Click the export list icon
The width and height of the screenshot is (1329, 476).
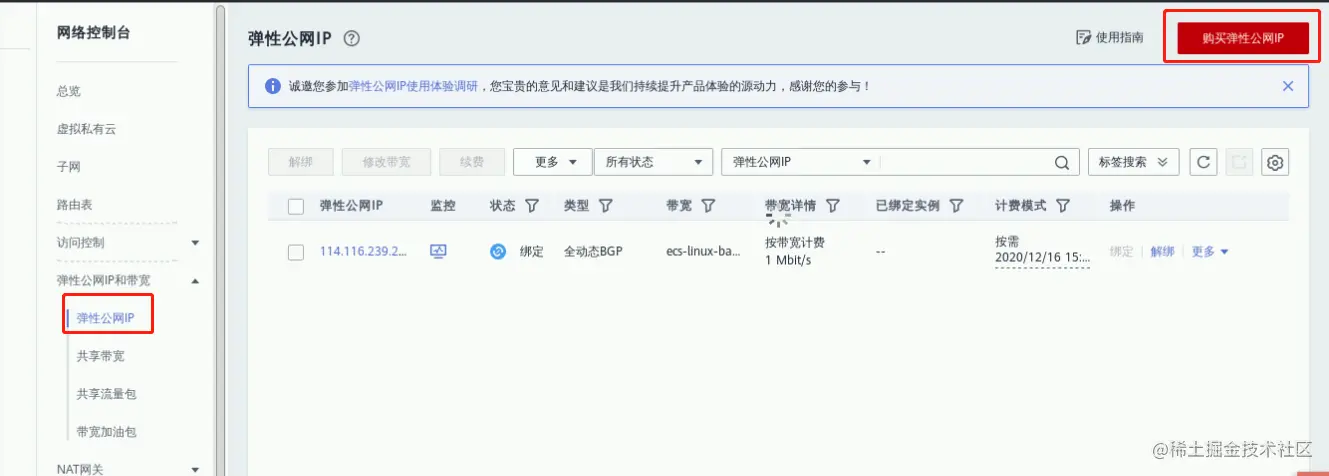[x=1239, y=162]
